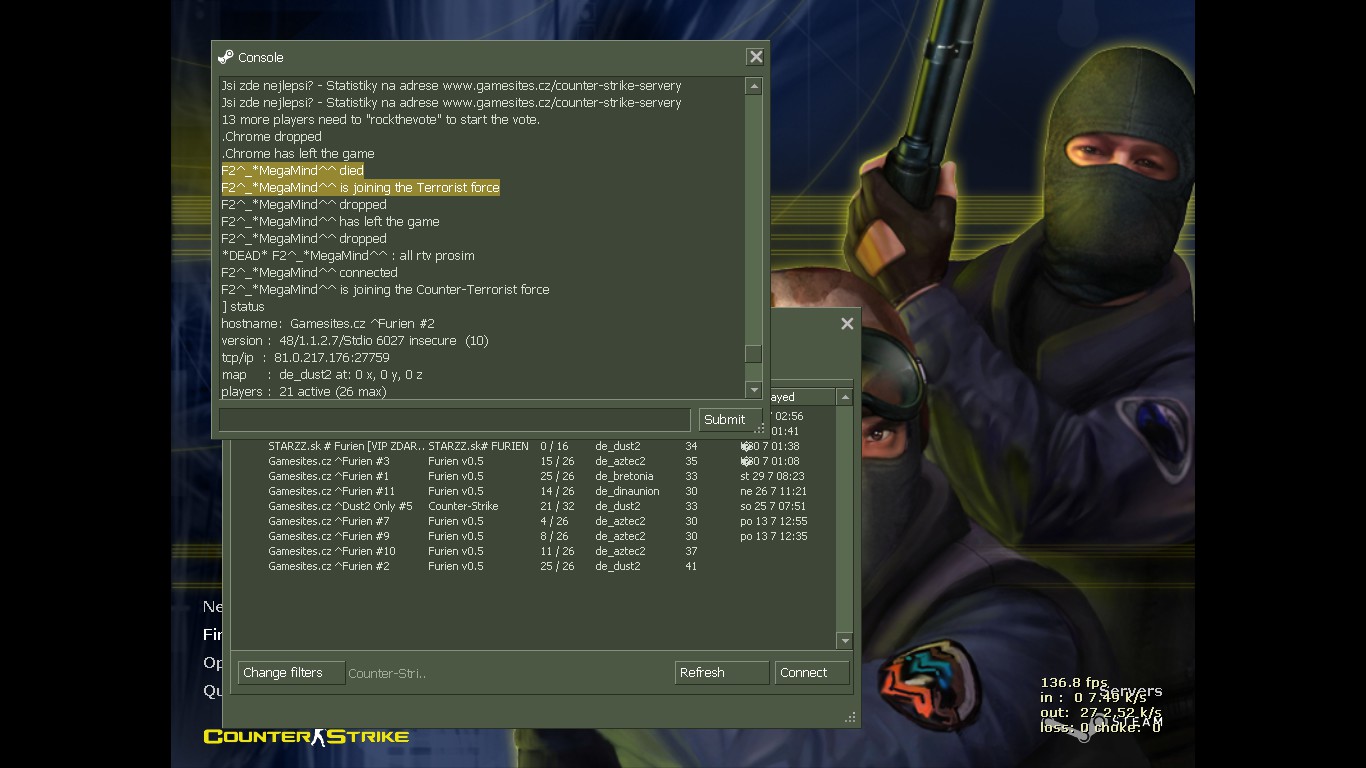Select server Gamesites.cz ^Furien #3
This screenshot has height=768, width=1366.
pos(534,461)
